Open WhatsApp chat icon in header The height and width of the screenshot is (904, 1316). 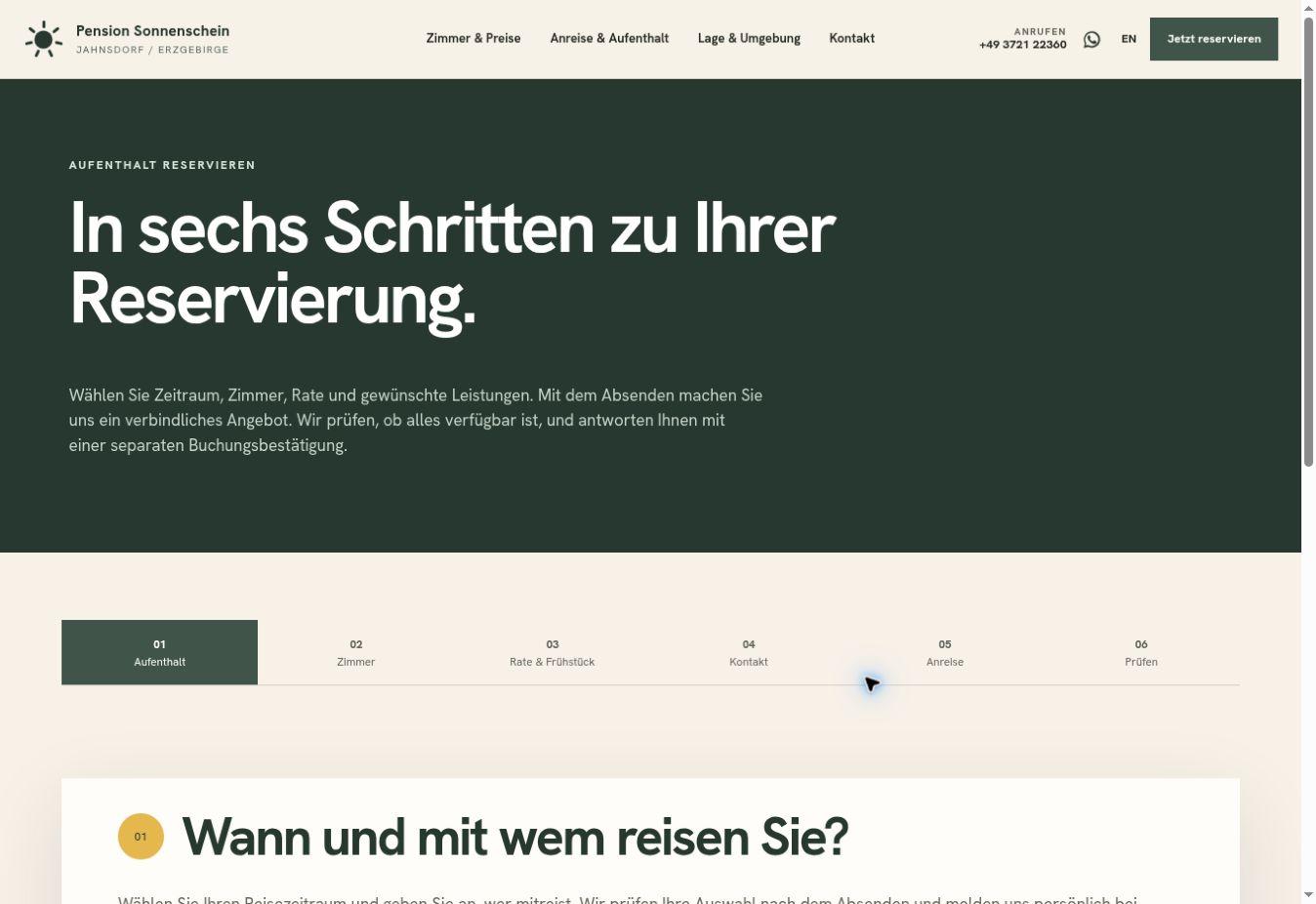click(1091, 39)
